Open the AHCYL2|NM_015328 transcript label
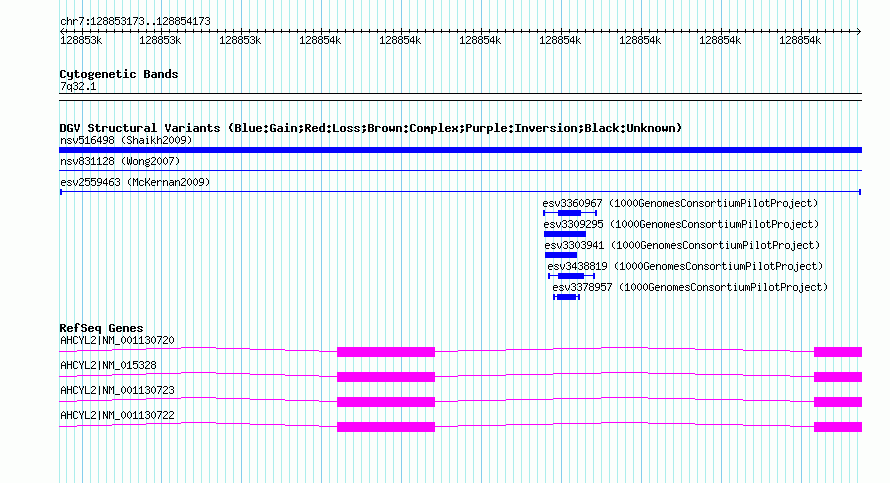The image size is (890, 483). click(108, 366)
